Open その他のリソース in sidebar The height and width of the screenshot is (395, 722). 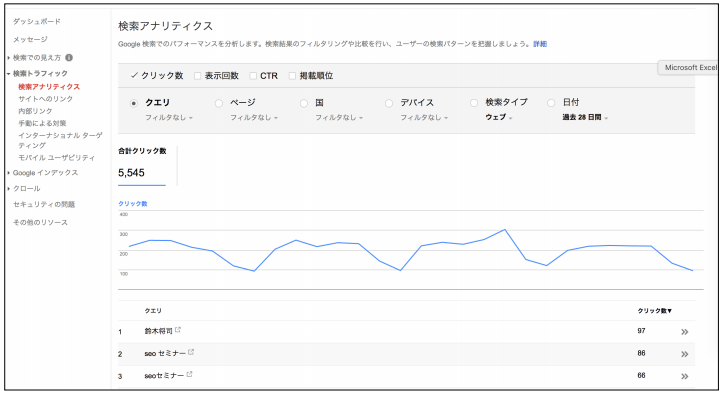pos(40,222)
